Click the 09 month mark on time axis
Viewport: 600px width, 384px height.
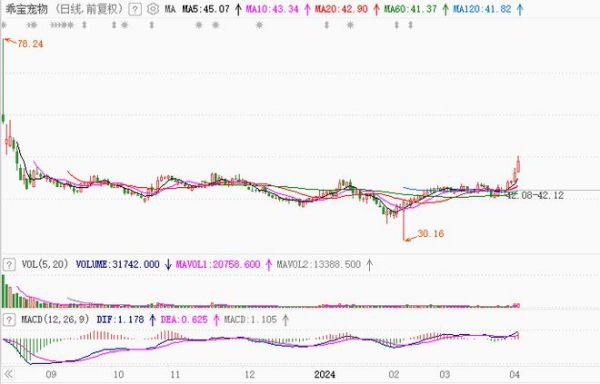click(x=51, y=374)
